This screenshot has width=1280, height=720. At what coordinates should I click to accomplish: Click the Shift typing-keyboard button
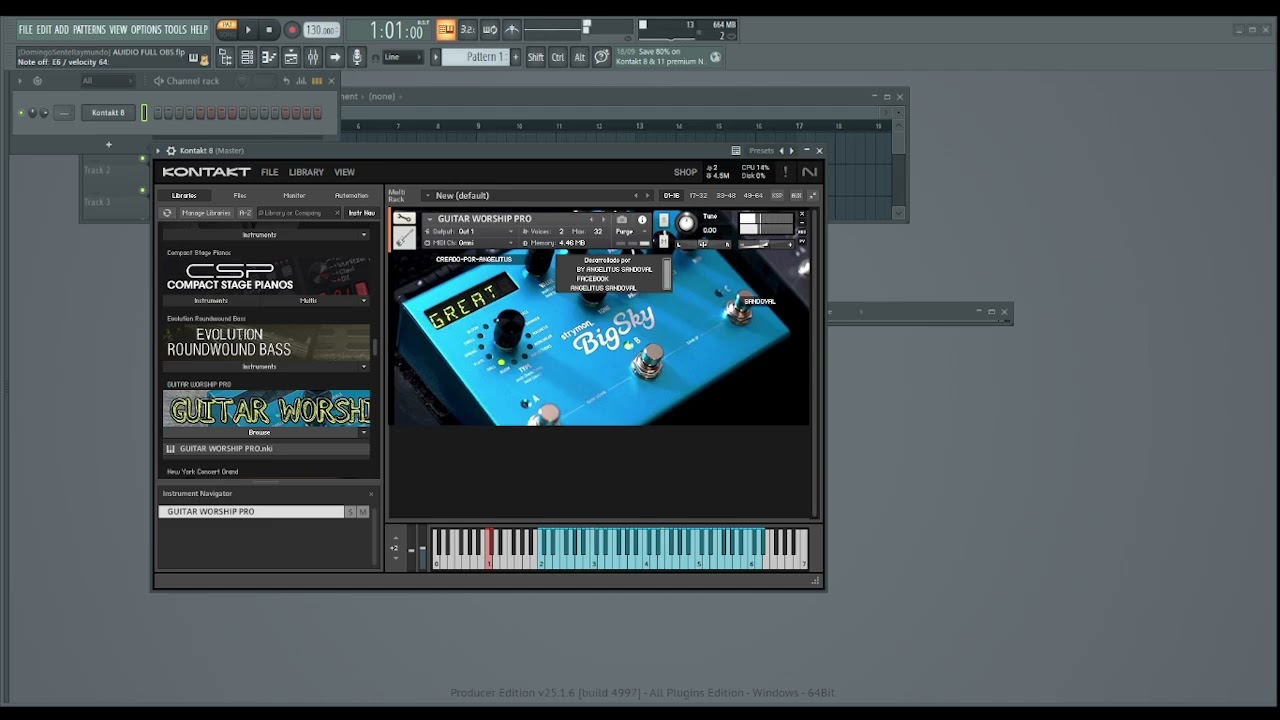pyautogui.click(x=536, y=57)
